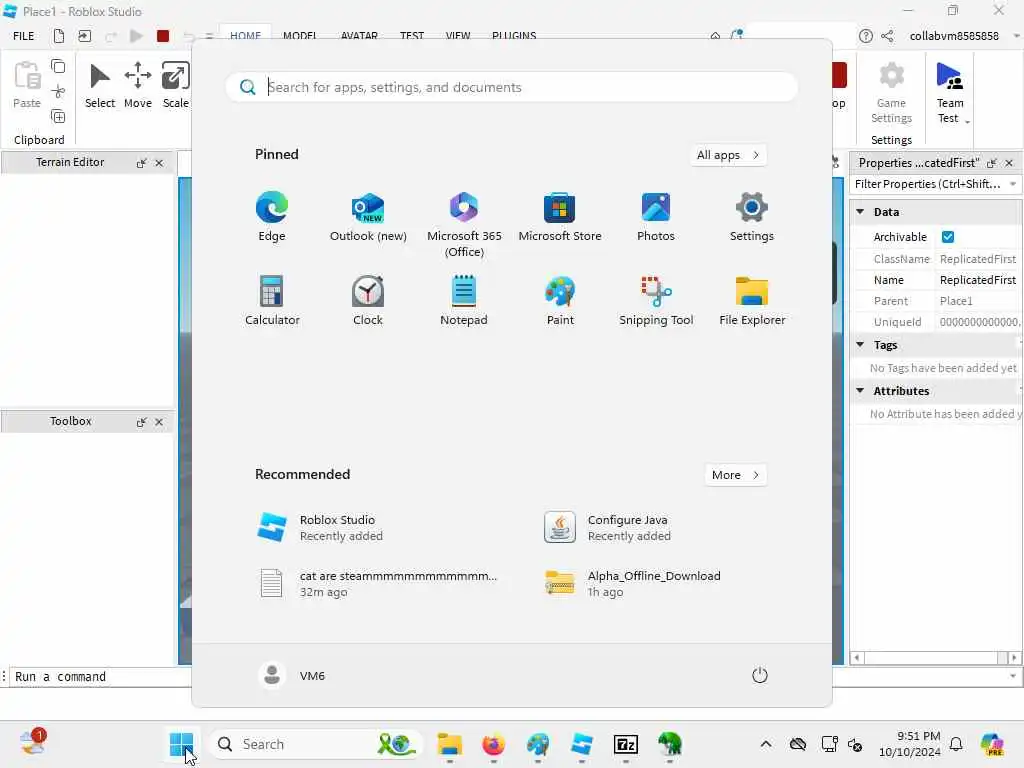Click the VM6 user account button
The height and width of the screenshot is (768, 1024).
tap(292, 675)
